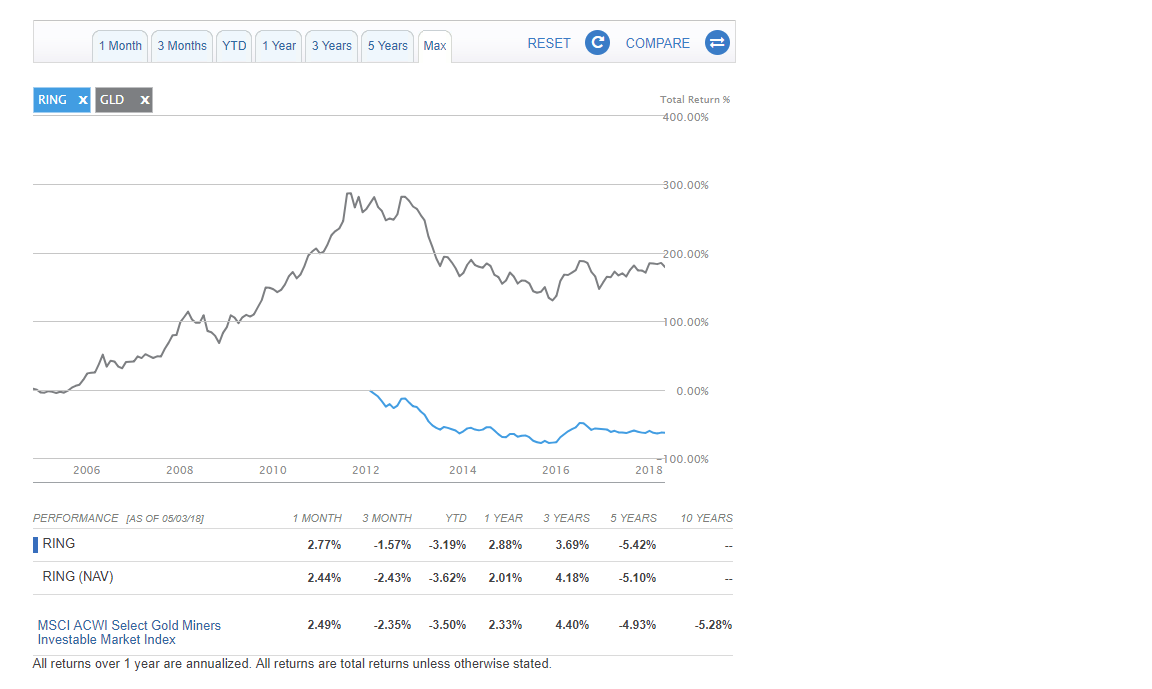Screen dimensions: 1152x689
Task: Click RING 1 month value 2.77%
Action: pyautogui.click(x=324, y=545)
